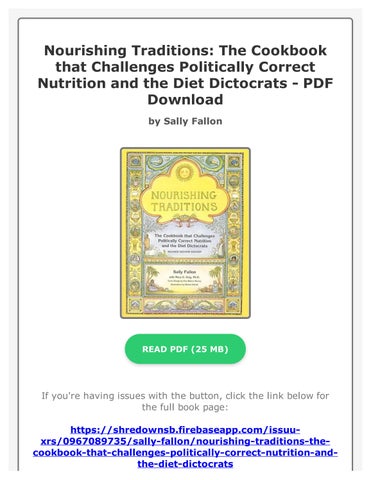Screen dimensions: 371x480
Task: Click the Sally Fallon author panel on the cover
Action: pyautogui.click(x=184, y=277)
